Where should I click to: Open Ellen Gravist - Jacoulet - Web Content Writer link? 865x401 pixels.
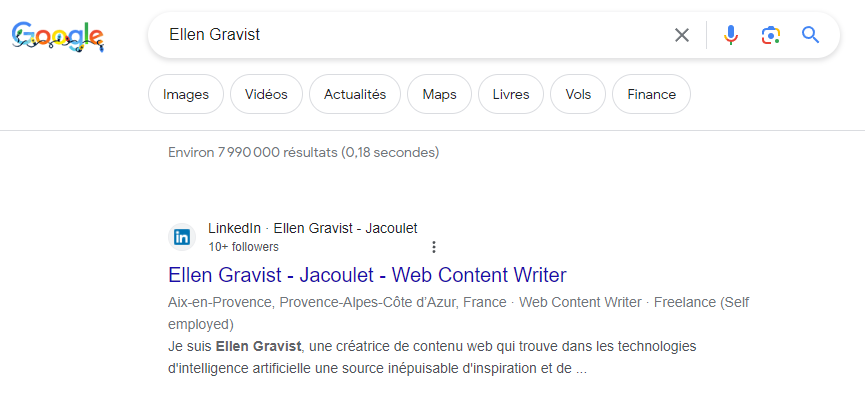tap(367, 275)
